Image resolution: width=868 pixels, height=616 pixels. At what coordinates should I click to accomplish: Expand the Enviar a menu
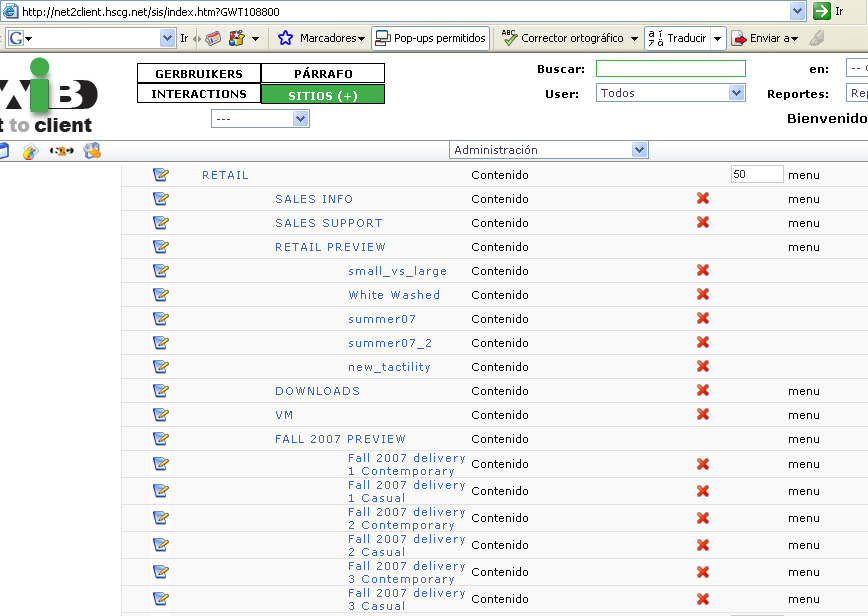pyautogui.click(x=794, y=39)
